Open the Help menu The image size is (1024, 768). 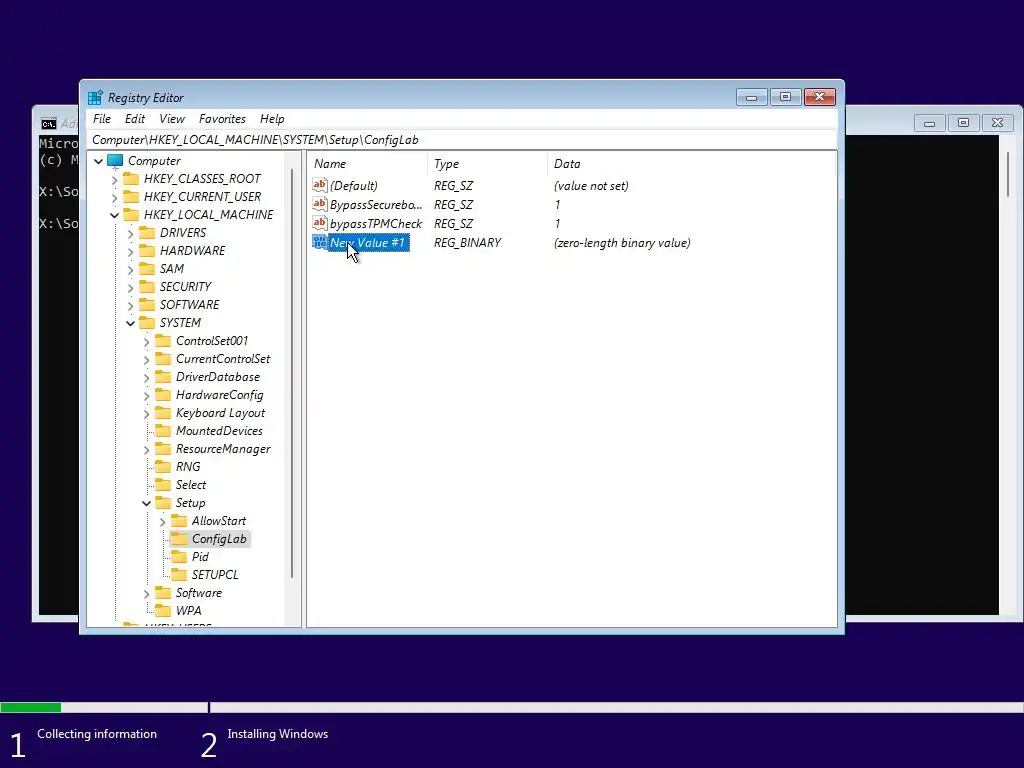[272, 119]
